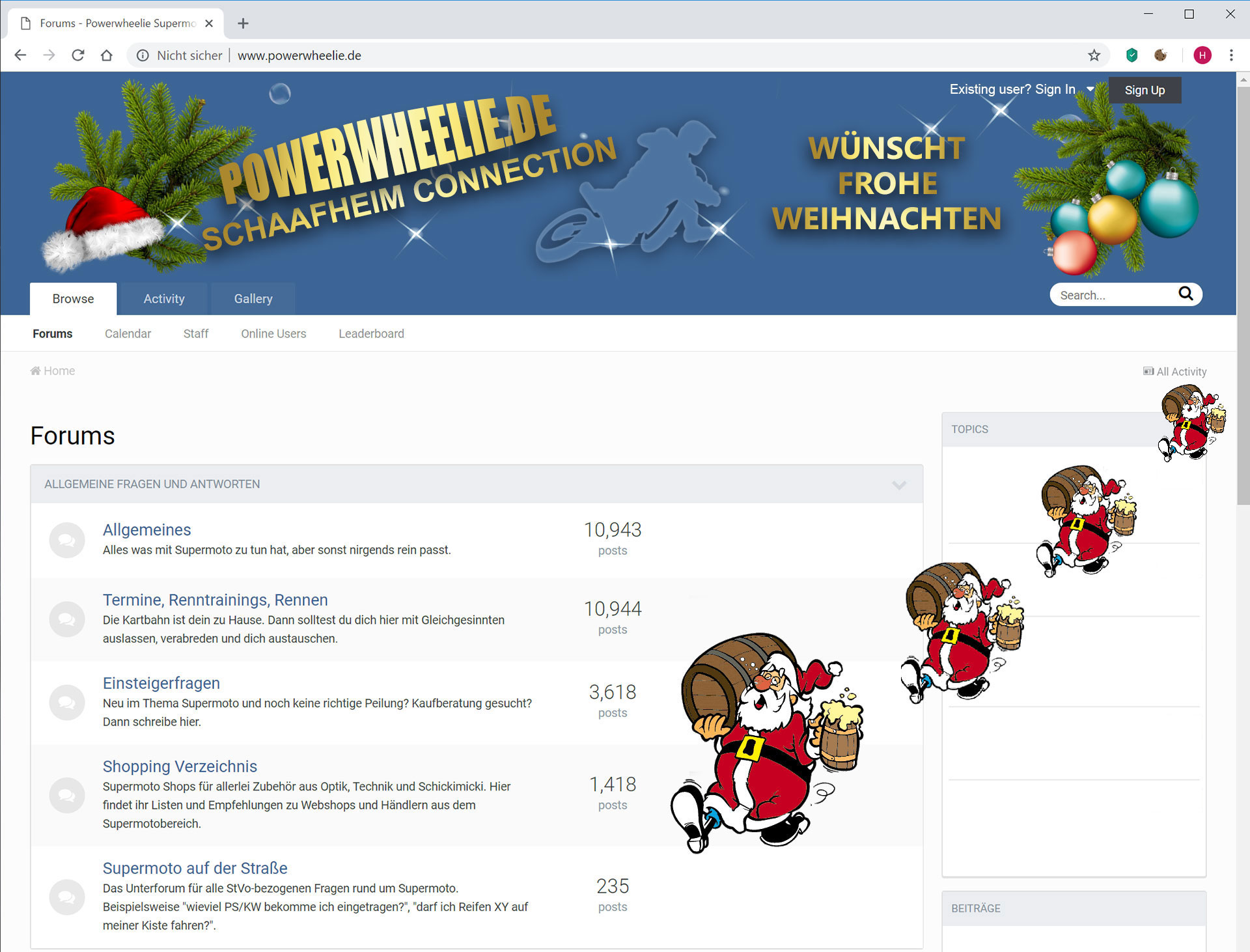Click the search magnifier icon

(x=1186, y=294)
